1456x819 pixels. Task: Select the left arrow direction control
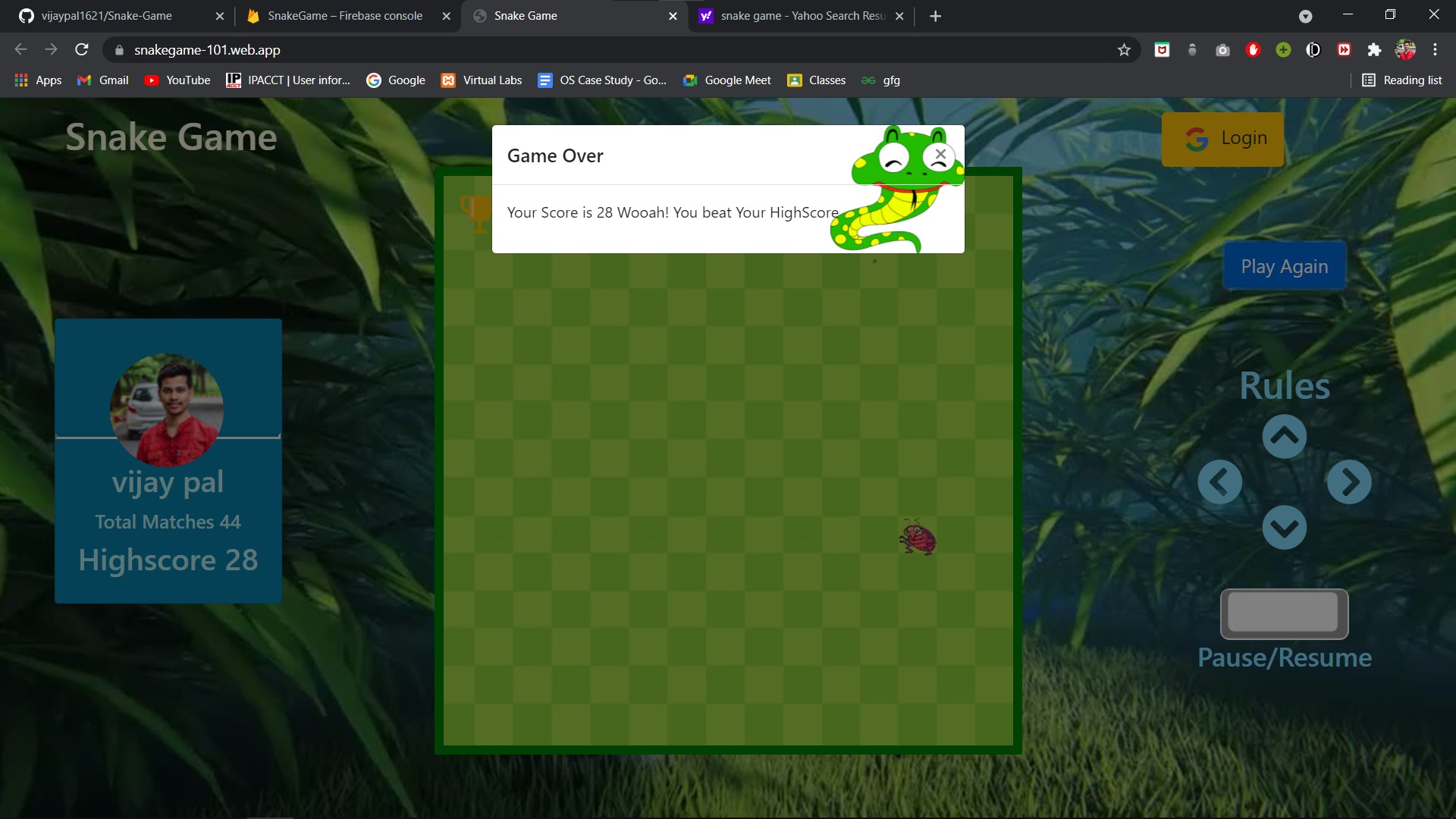[x=1220, y=482]
